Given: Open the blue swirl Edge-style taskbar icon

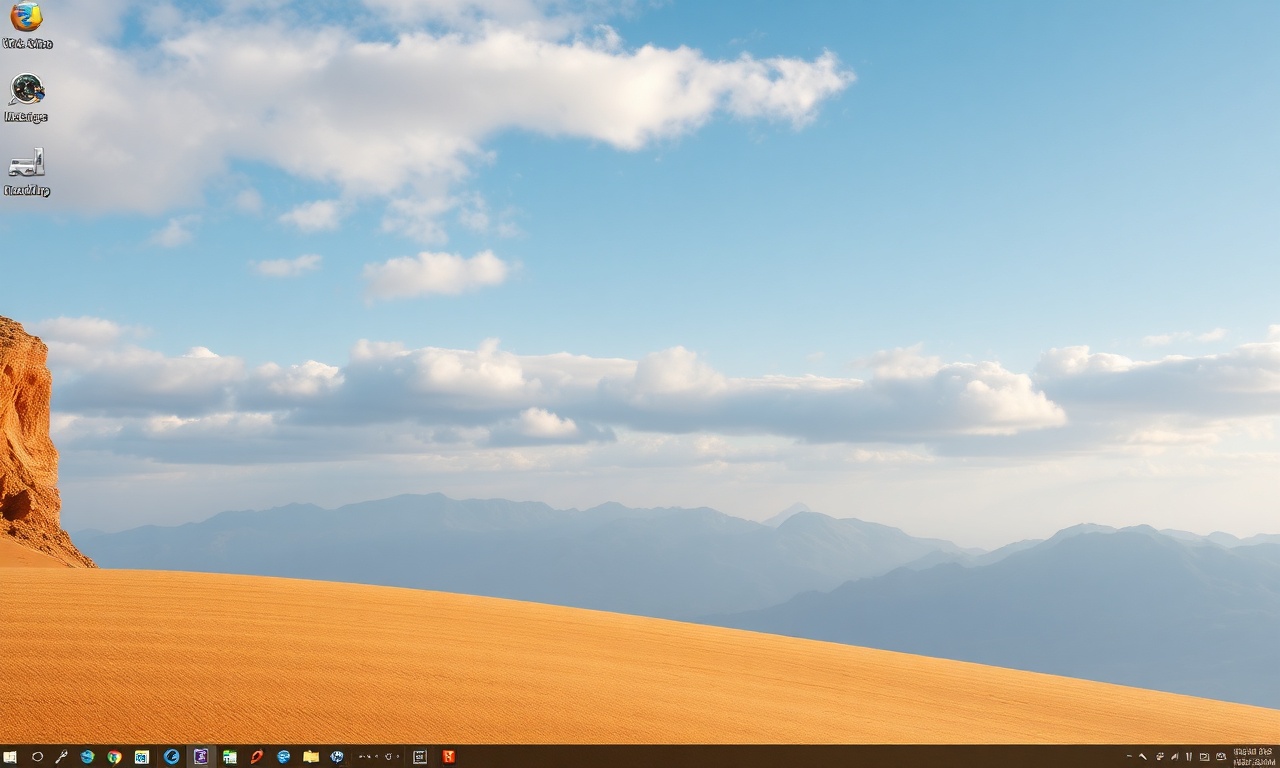Looking at the screenshot, I should pos(171,757).
